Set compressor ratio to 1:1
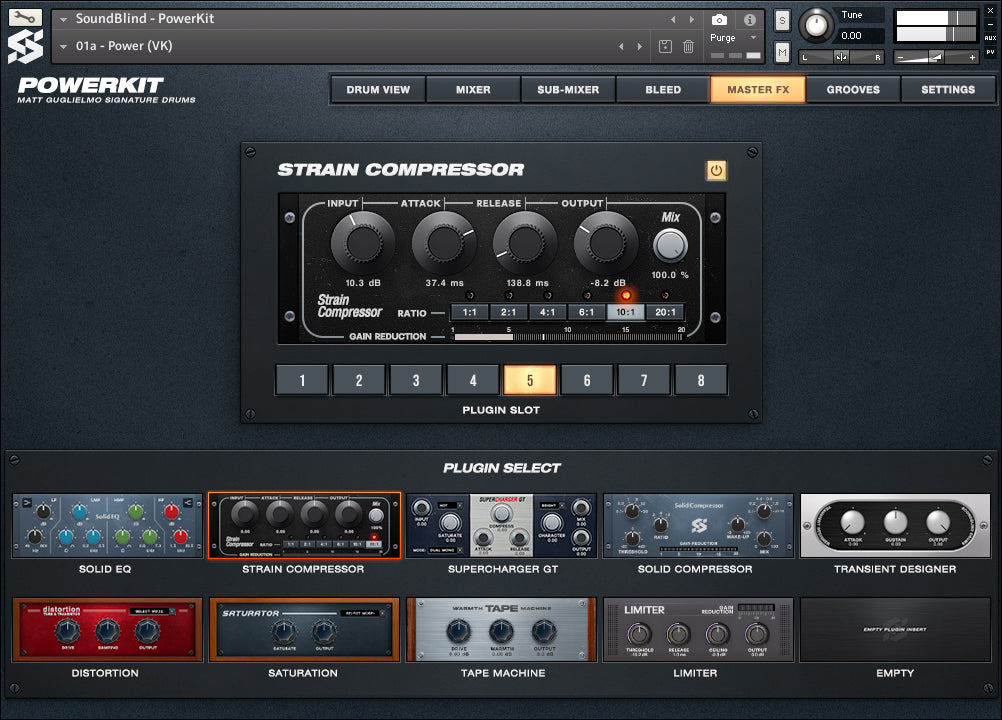The height and width of the screenshot is (720, 1002). click(470, 312)
